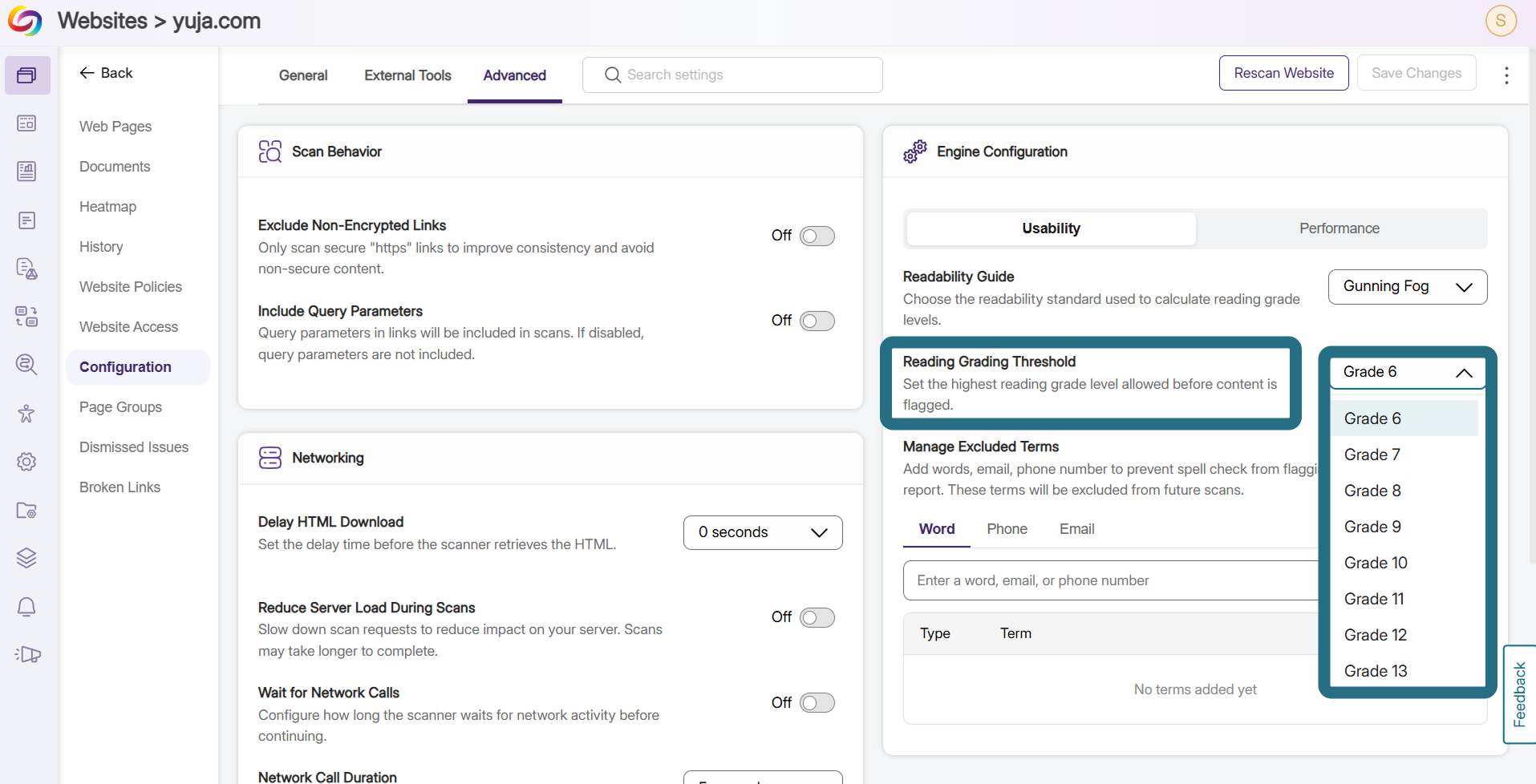Switch to the Performance engine tab
Image resolution: width=1536 pixels, height=784 pixels.
(x=1339, y=228)
